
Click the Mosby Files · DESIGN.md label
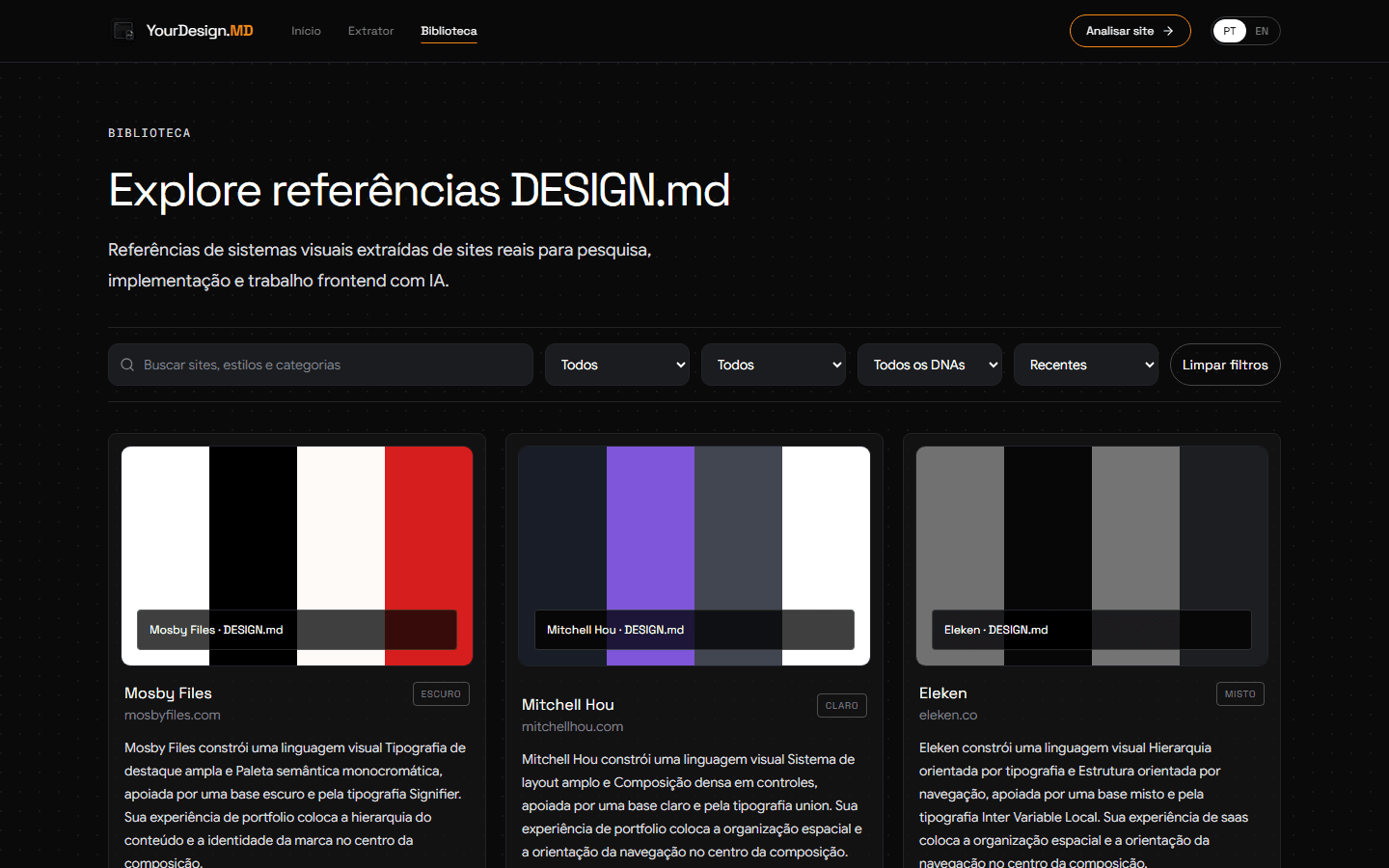pos(216,630)
